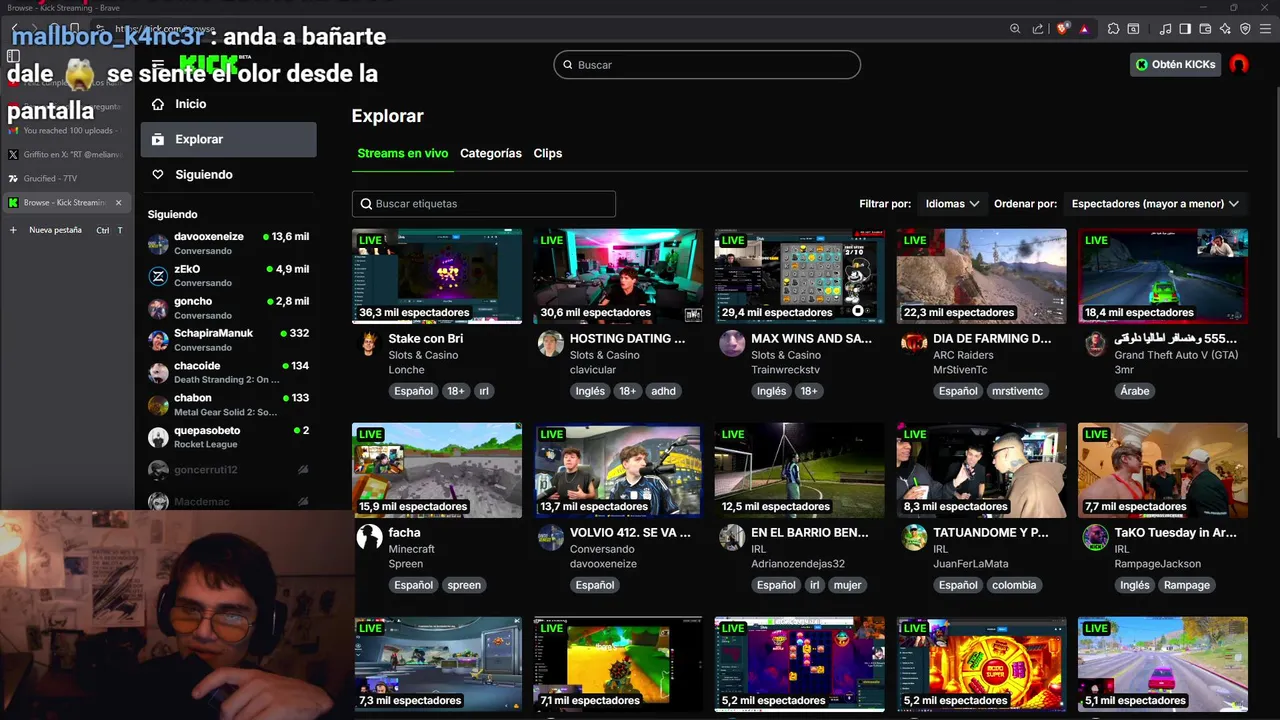Open Slots & Casino category under Lonche
The width and height of the screenshot is (1280, 720).
[423, 355]
